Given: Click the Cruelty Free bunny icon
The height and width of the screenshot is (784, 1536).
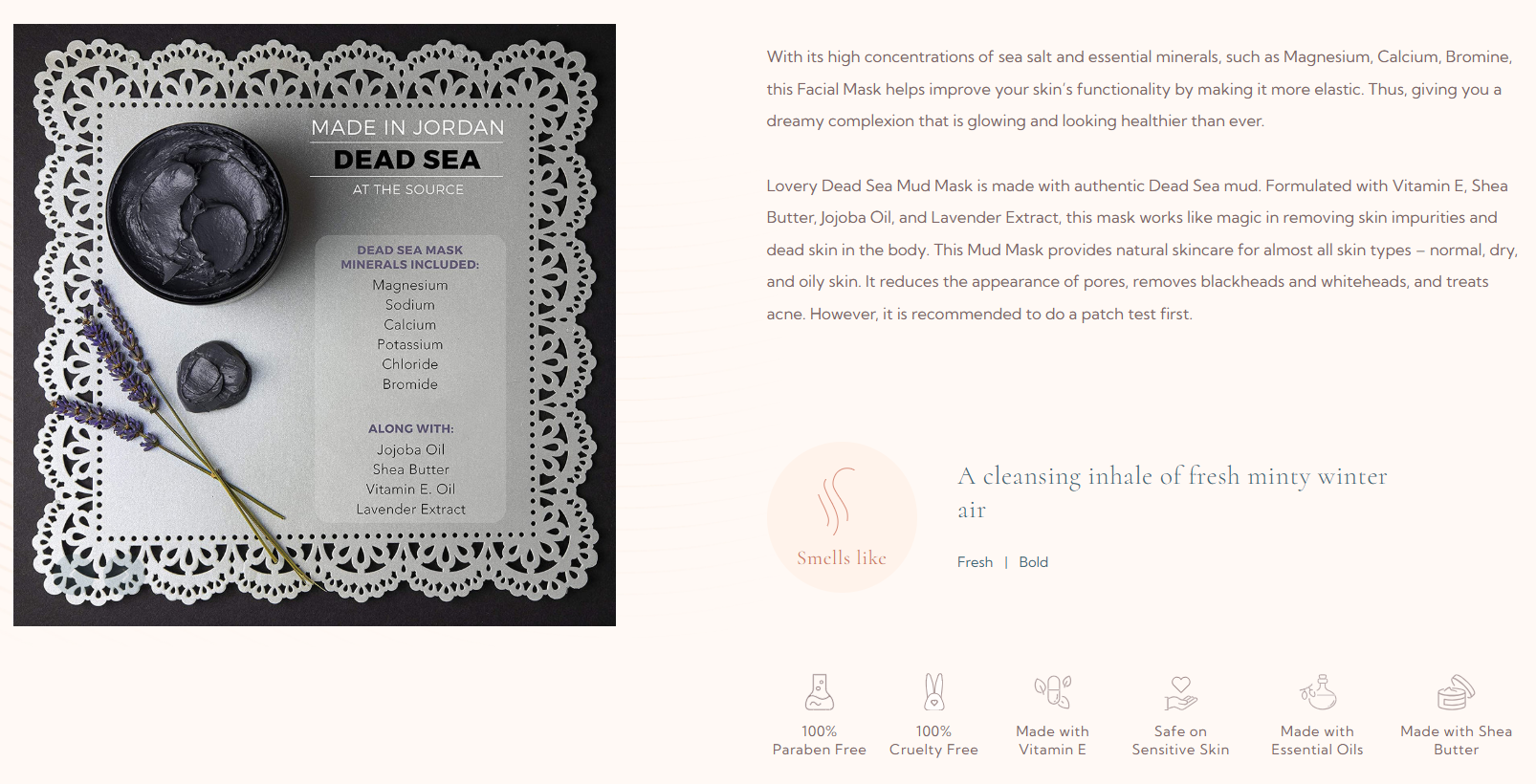Looking at the screenshot, I should coord(933,692).
